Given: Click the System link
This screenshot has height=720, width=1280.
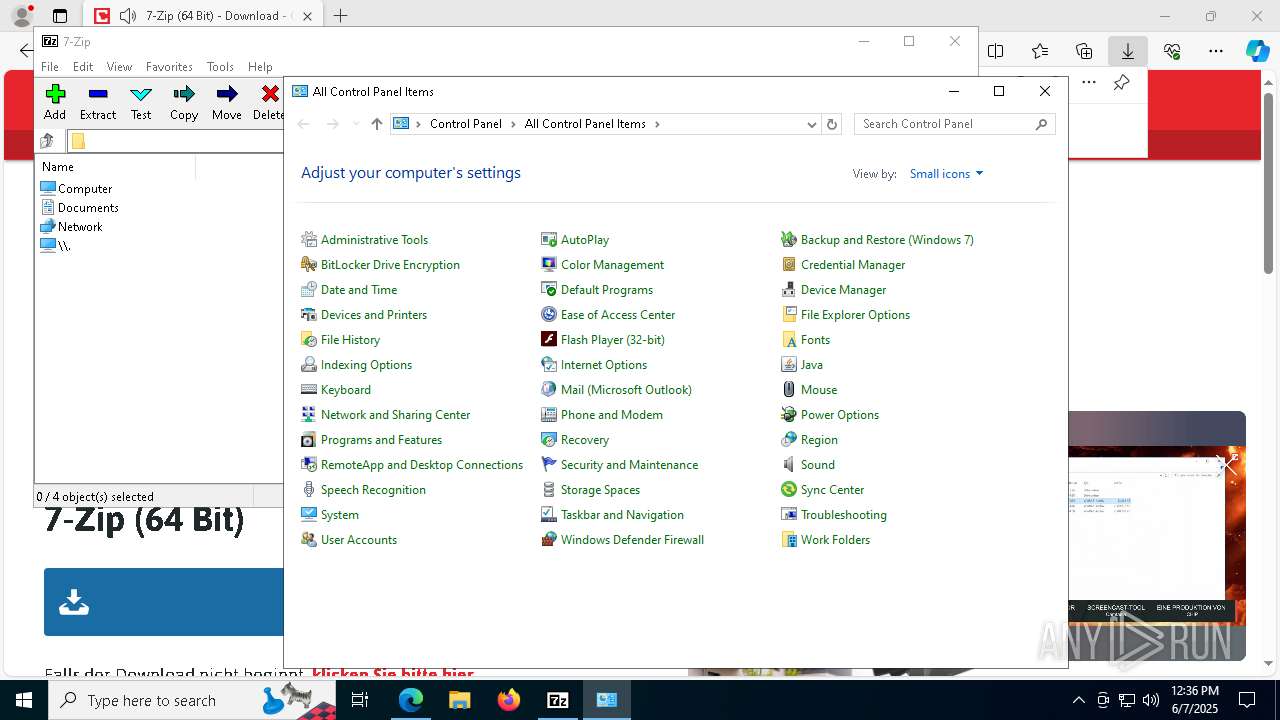Looking at the screenshot, I should pyautogui.click(x=340, y=515).
